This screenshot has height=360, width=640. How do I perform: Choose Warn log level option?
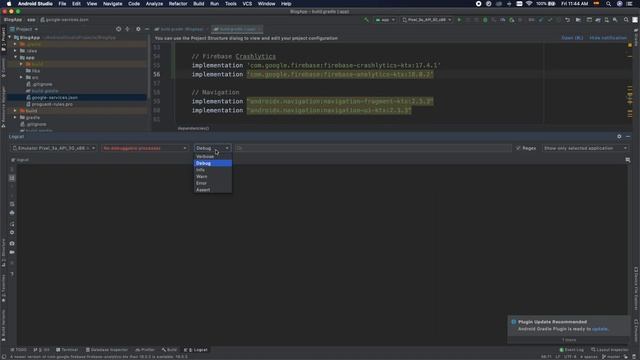[213, 176]
